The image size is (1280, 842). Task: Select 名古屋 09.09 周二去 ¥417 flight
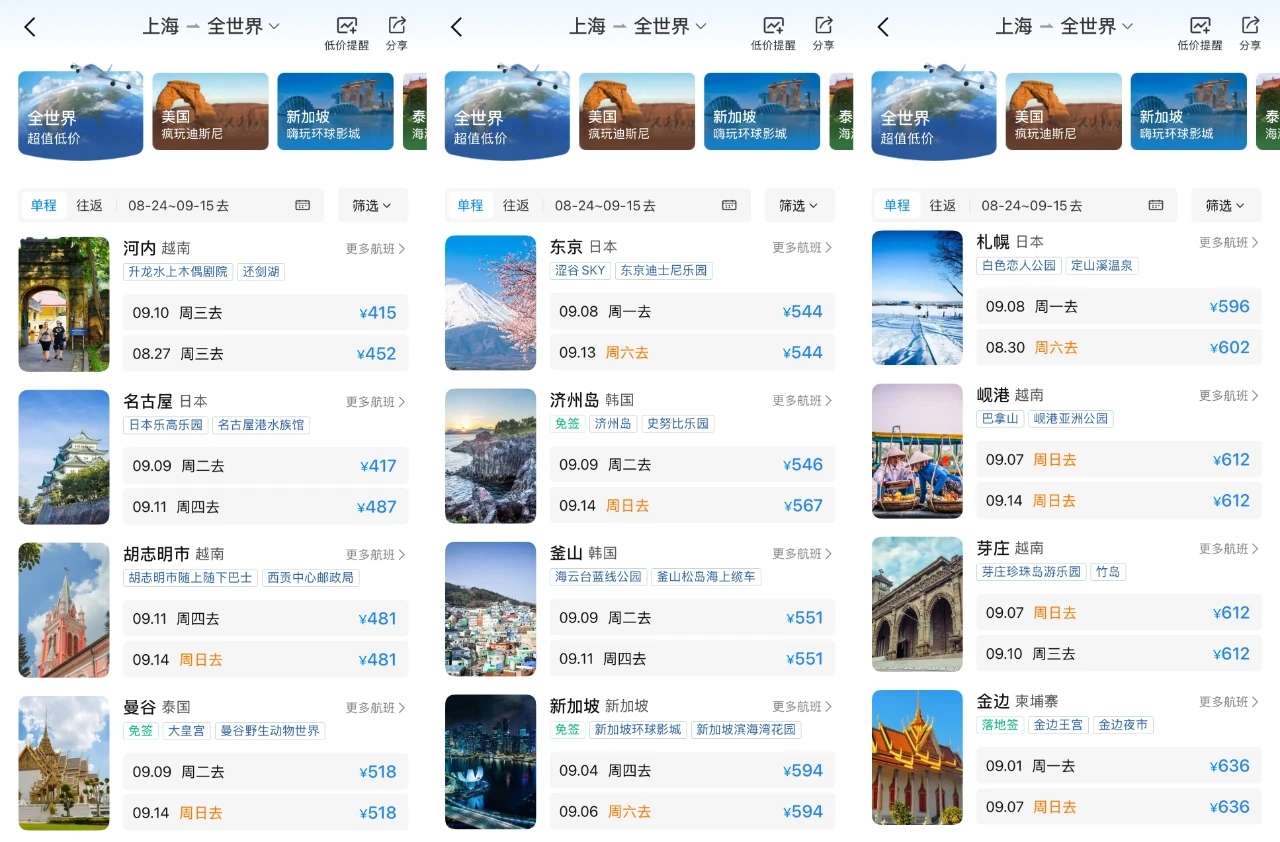(x=266, y=466)
